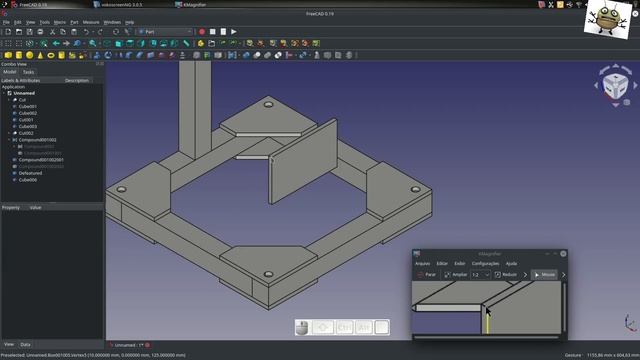This screenshot has width=640, height=360.
Task: Switch to the Tasks tab
Action: click(28, 72)
